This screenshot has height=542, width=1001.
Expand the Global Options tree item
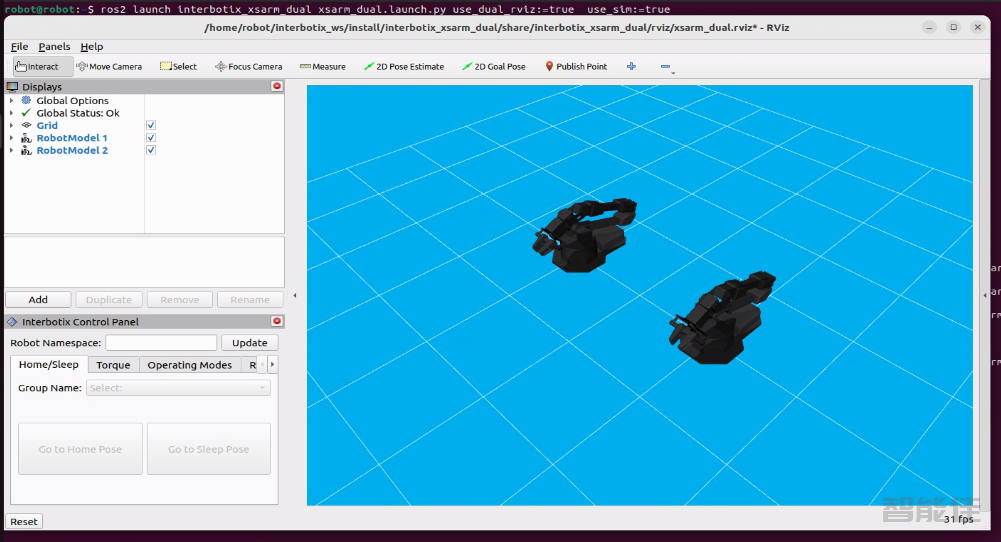pyautogui.click(x=11, y=101)
